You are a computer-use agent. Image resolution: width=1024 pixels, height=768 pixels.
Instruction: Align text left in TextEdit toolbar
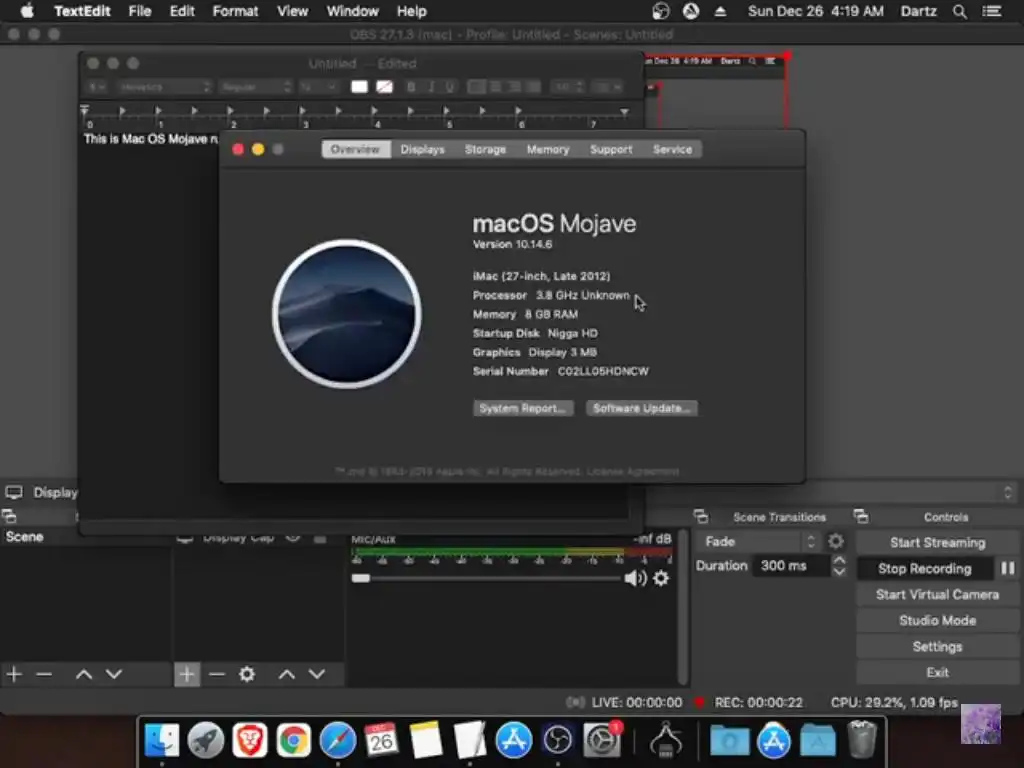(x=477, y=87)
